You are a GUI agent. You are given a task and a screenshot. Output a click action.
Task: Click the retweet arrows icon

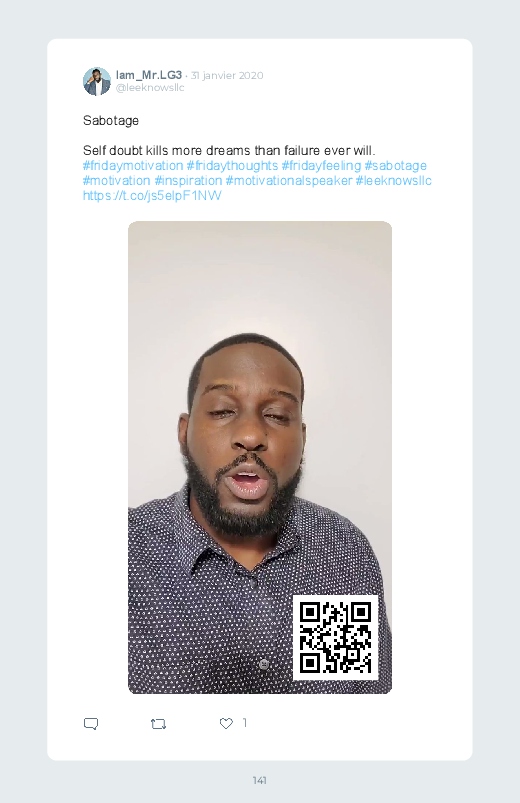pyautogui.click(x=158, y=724)
